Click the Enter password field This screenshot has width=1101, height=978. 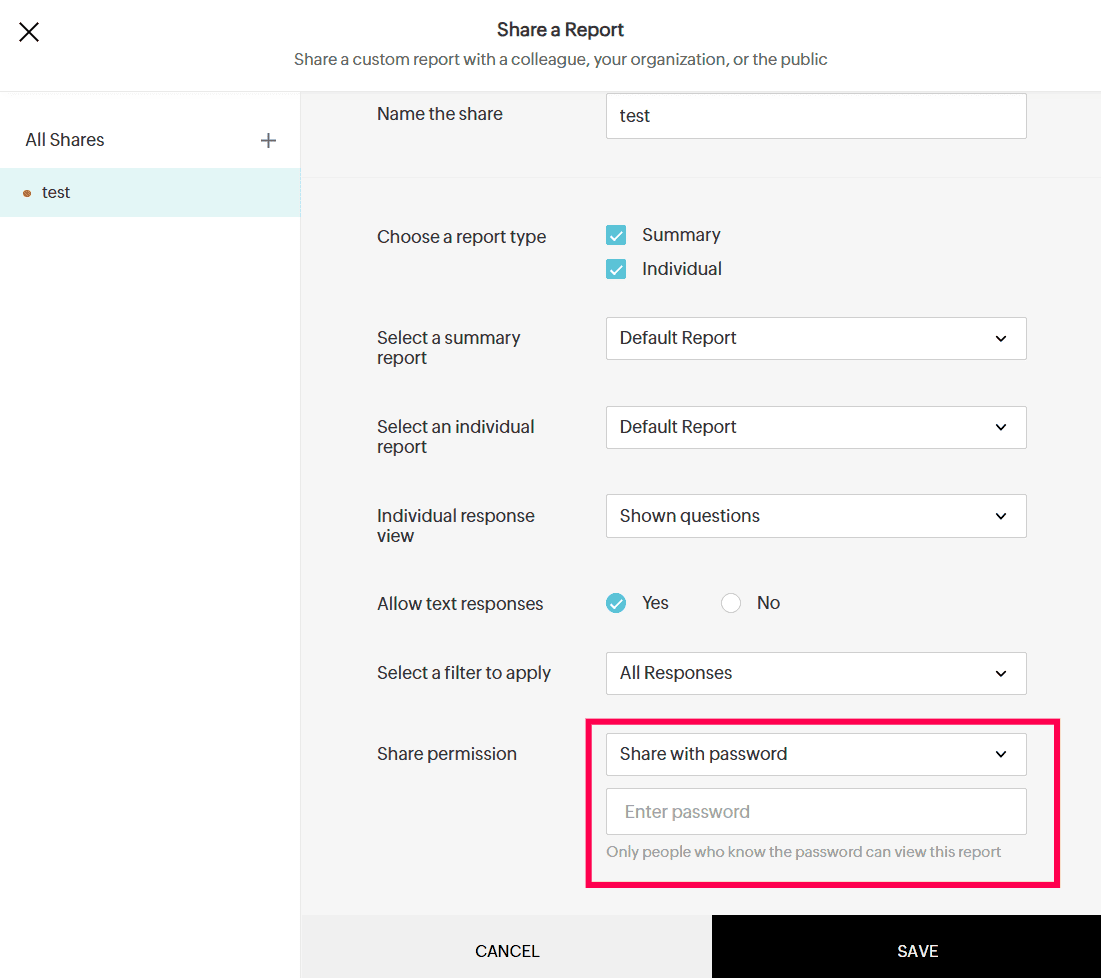tap(815, 812)
